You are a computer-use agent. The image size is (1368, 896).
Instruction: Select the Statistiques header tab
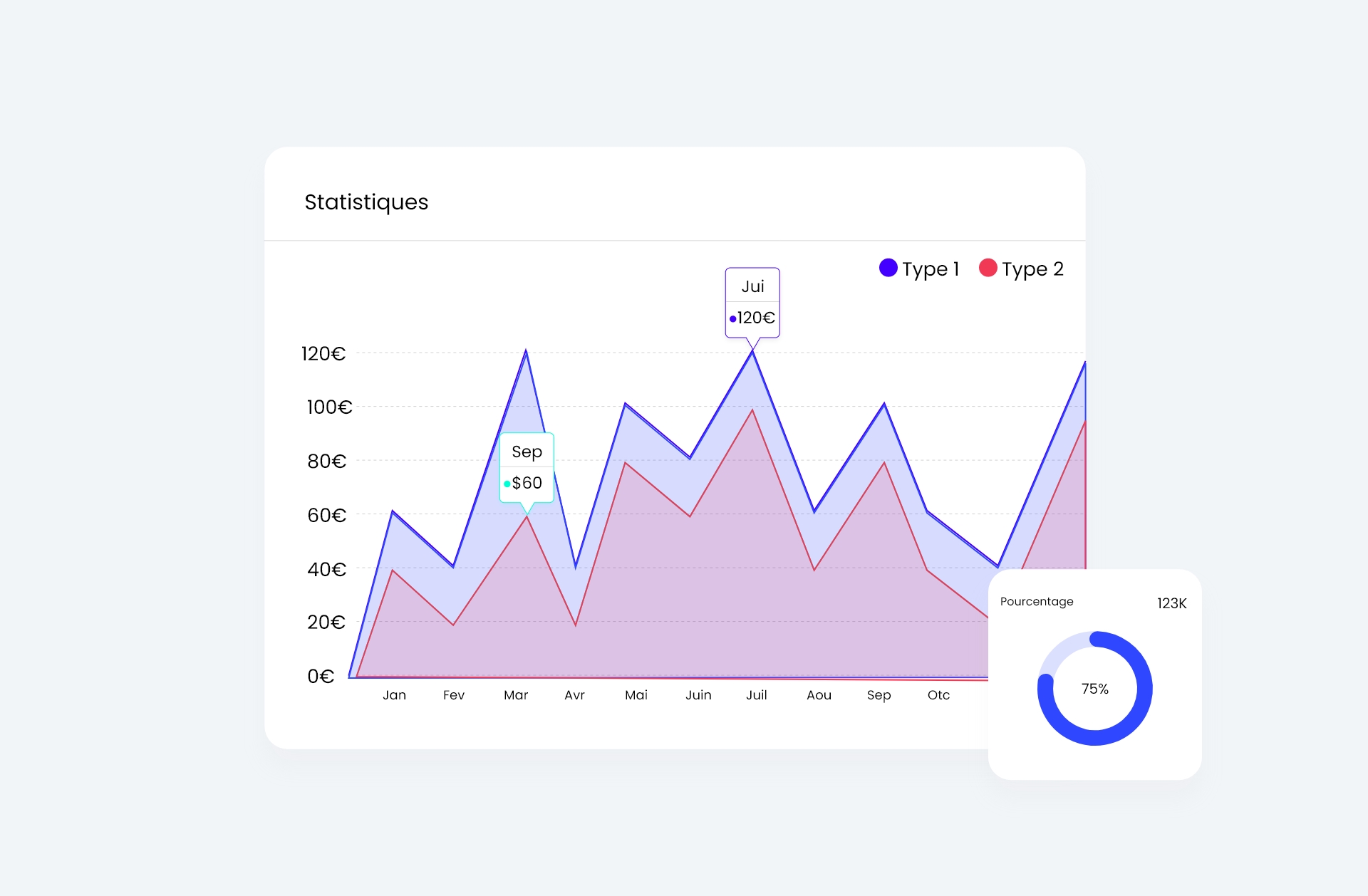tap(366, 202)
